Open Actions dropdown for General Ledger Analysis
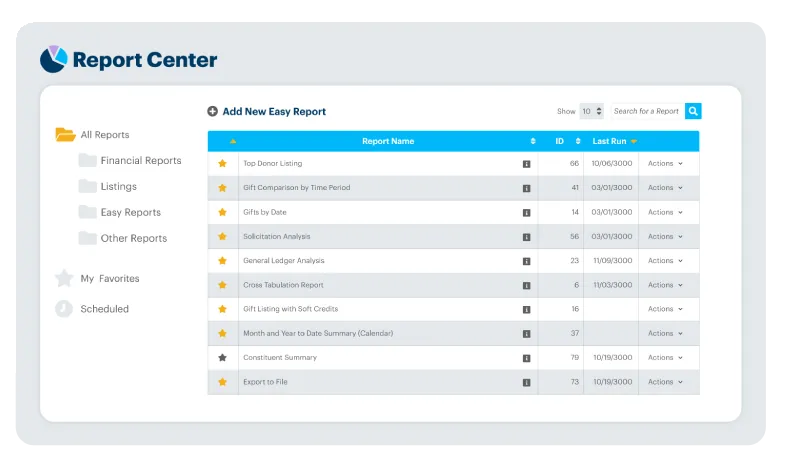The width and height of the screenshot is (788, 468). coord(665,260)
